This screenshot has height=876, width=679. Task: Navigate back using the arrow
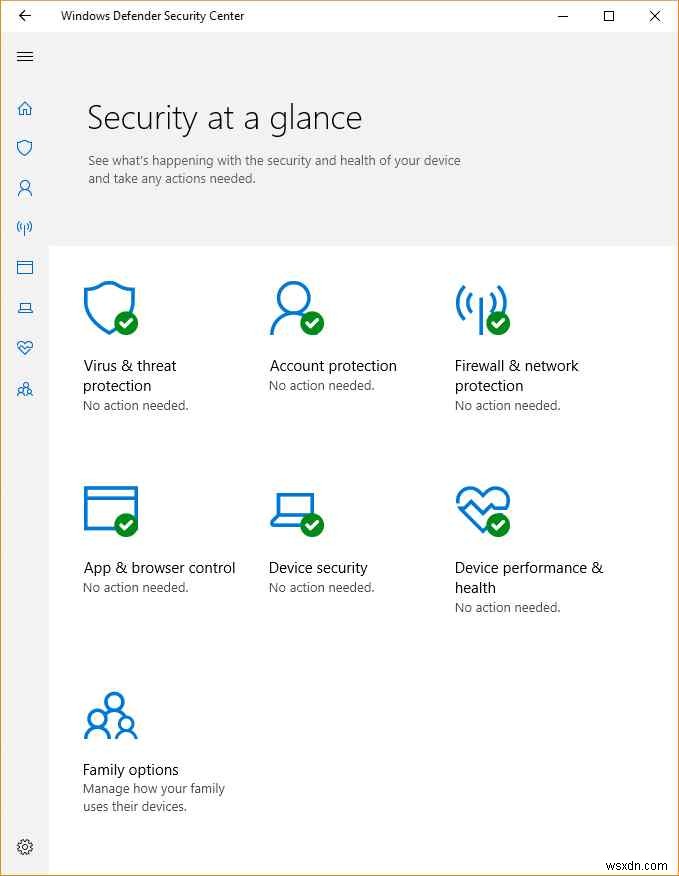(x=24, y=16)
